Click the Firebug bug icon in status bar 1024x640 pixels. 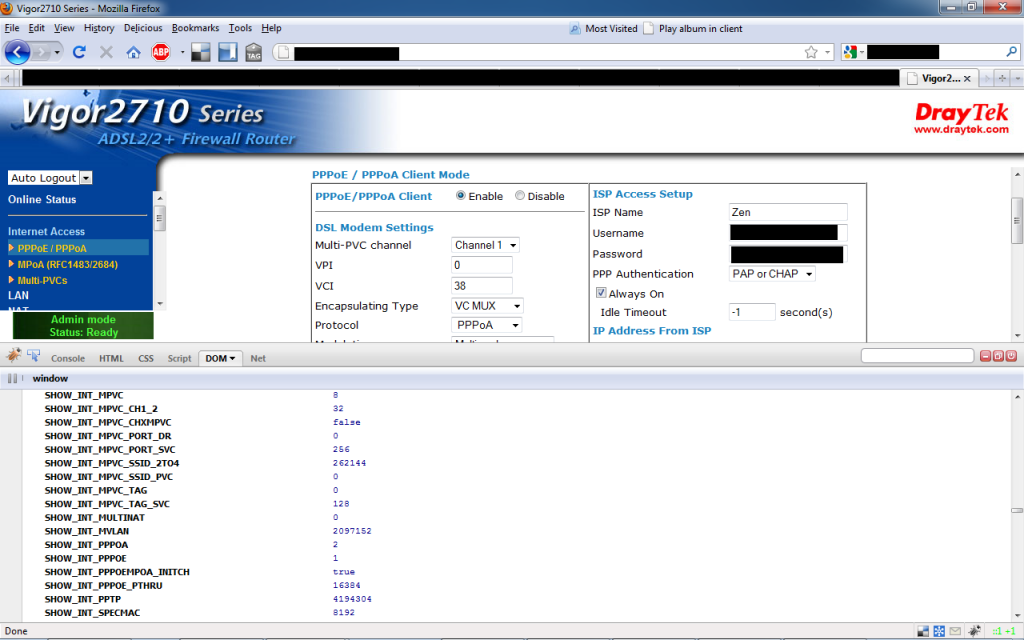(974, 631)
